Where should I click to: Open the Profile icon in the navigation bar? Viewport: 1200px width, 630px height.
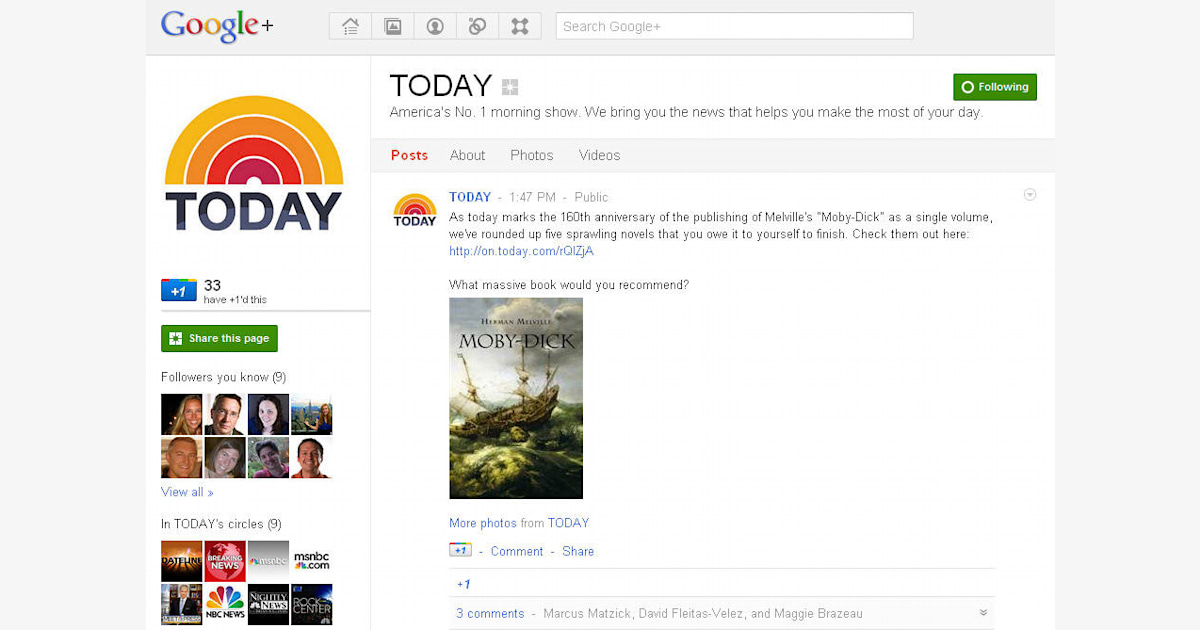coord(434,25)
